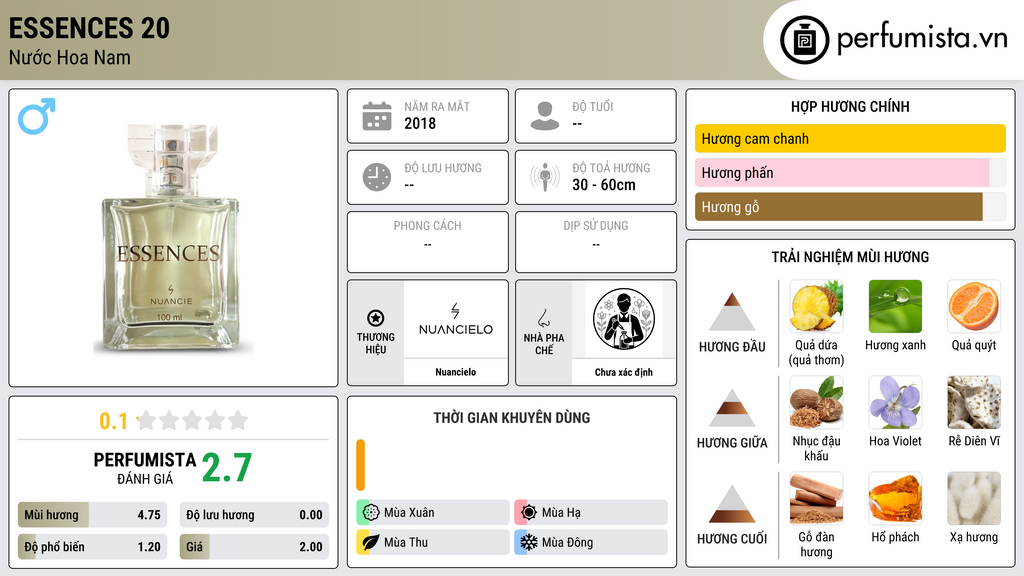Click the green 2.7 Perfumista score
The height and width of the screenshot is (576, 1024).
pos(227,468)
